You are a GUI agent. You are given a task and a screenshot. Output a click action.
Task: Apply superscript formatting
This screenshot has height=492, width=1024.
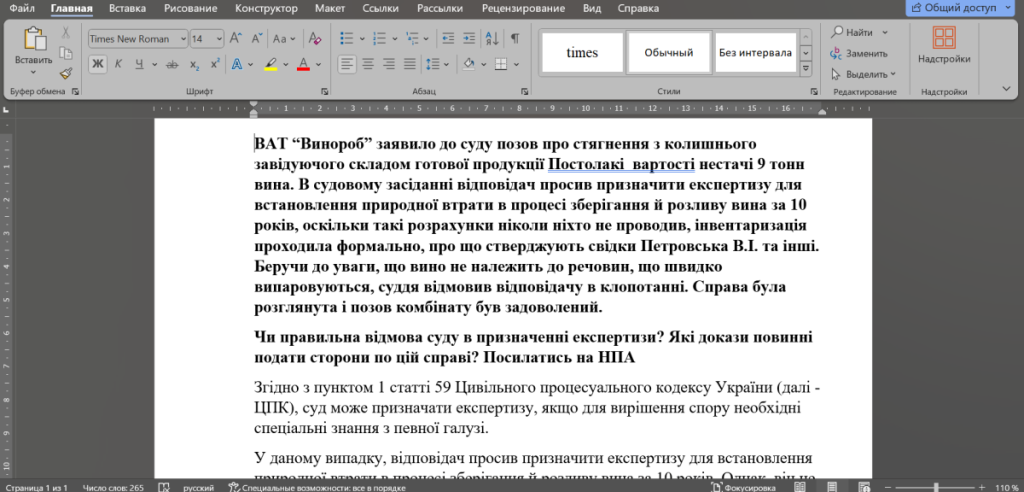coord(215,64)
